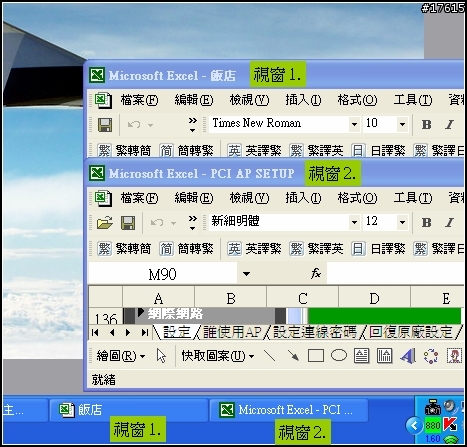Open the 繪圖(R) drawing menu
The height and width of the screenshot is (447, 467).
(121, 356)
